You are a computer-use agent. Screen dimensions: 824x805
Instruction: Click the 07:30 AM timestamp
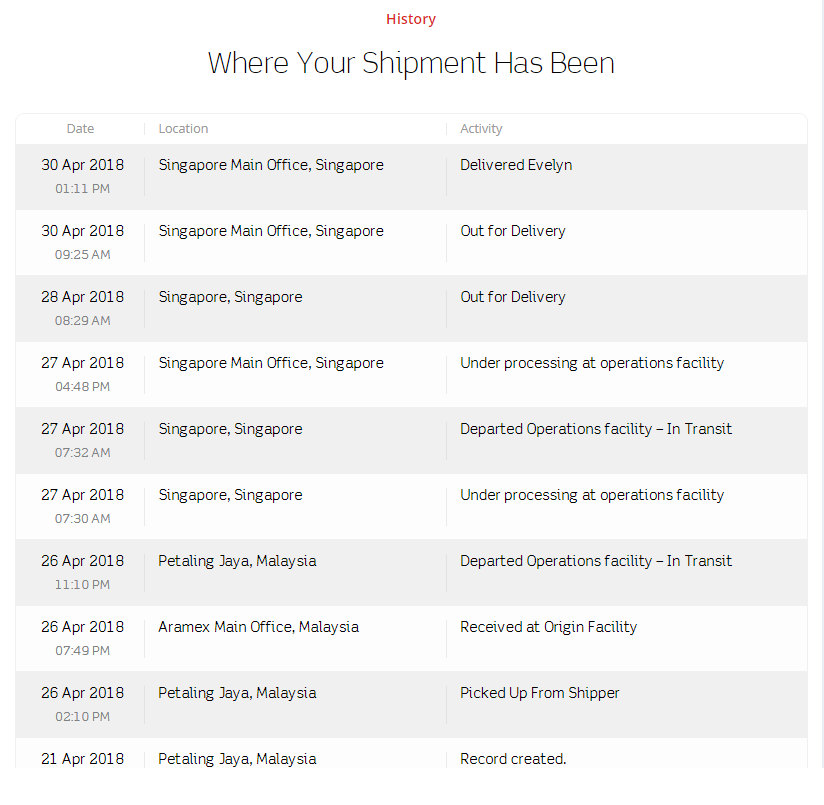(82, 519)
